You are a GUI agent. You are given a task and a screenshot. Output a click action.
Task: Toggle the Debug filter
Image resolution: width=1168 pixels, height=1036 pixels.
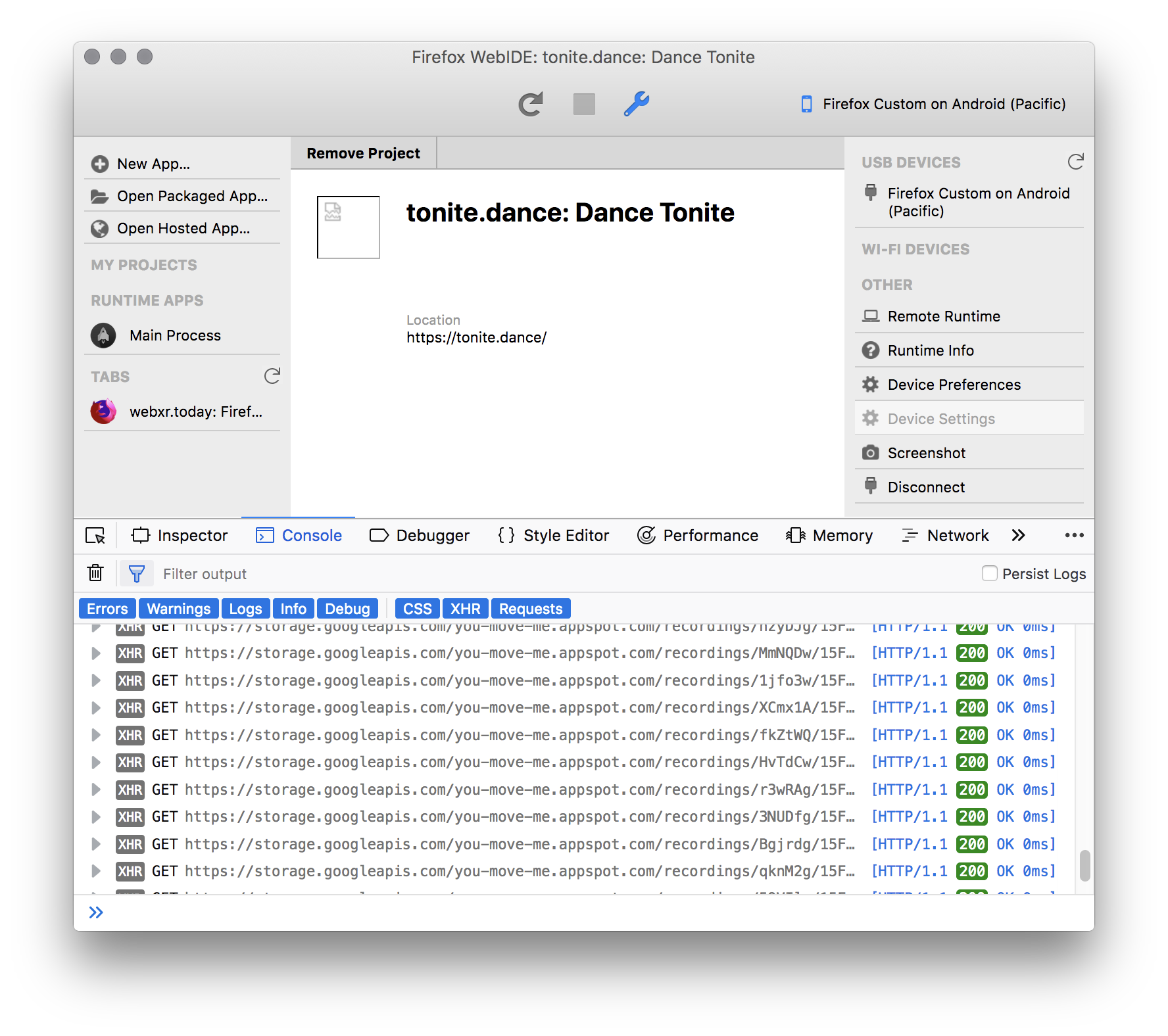(x=347, y=609)
